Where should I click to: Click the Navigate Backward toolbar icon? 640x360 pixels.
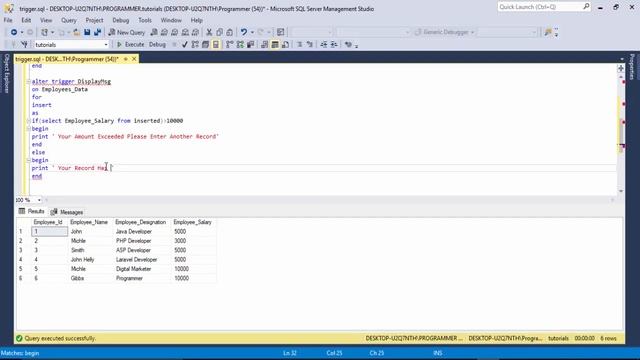[x=14, y=32]
